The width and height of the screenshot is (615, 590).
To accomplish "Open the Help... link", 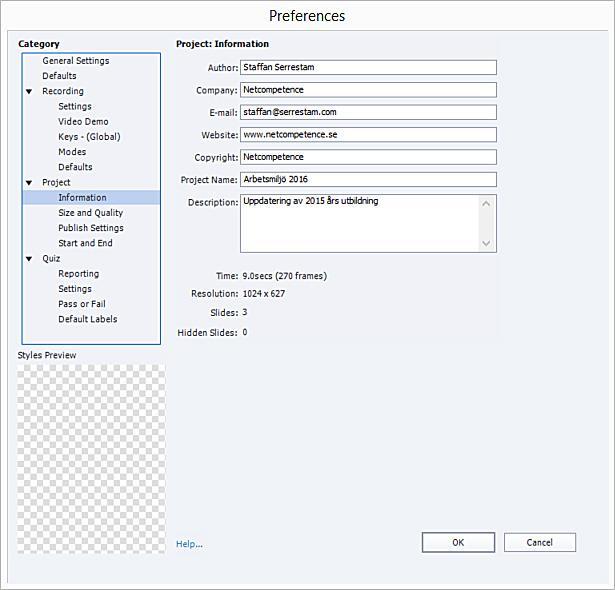I will coord(189,544).
